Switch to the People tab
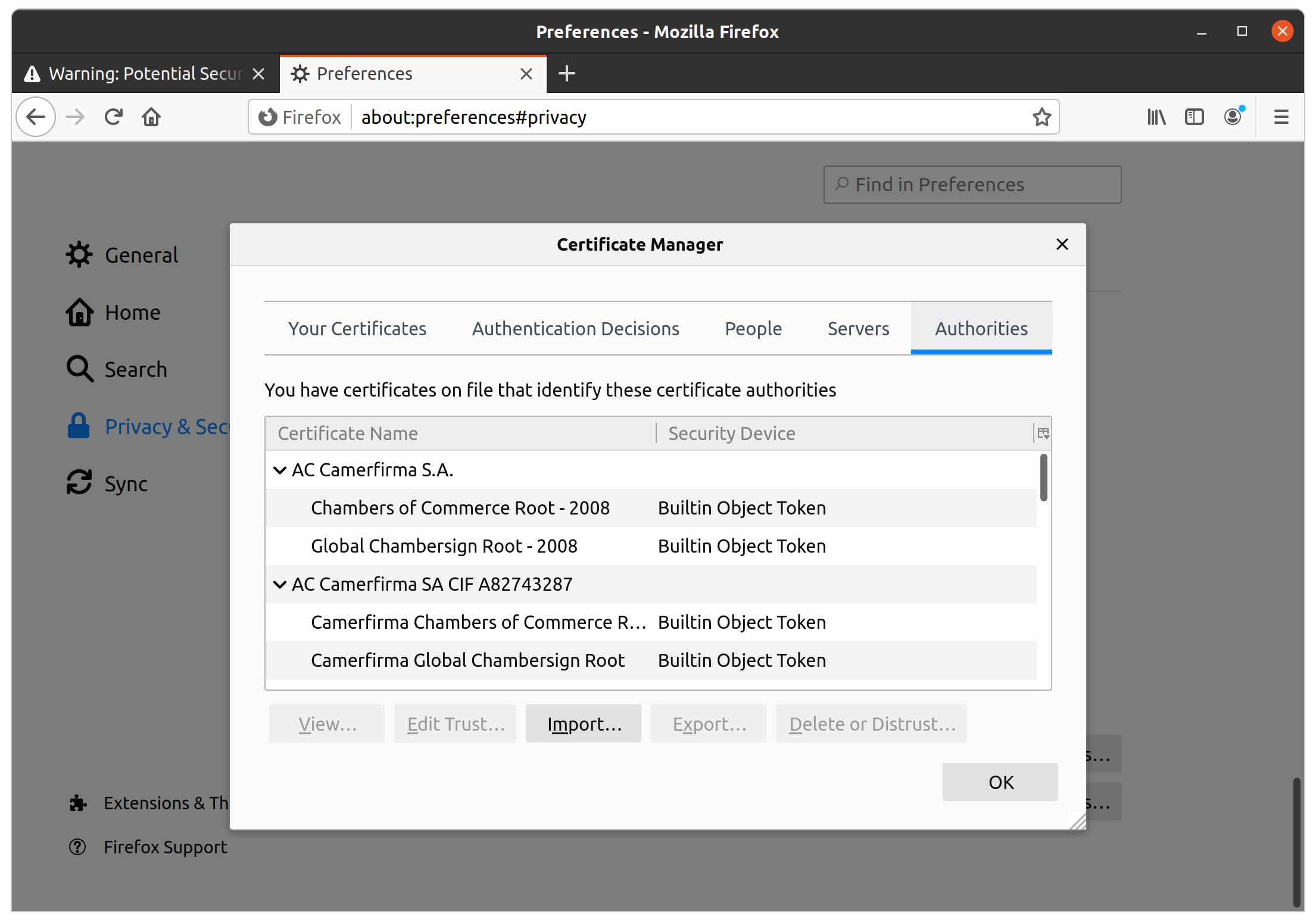1316x923 pixels. pos(753,329)
